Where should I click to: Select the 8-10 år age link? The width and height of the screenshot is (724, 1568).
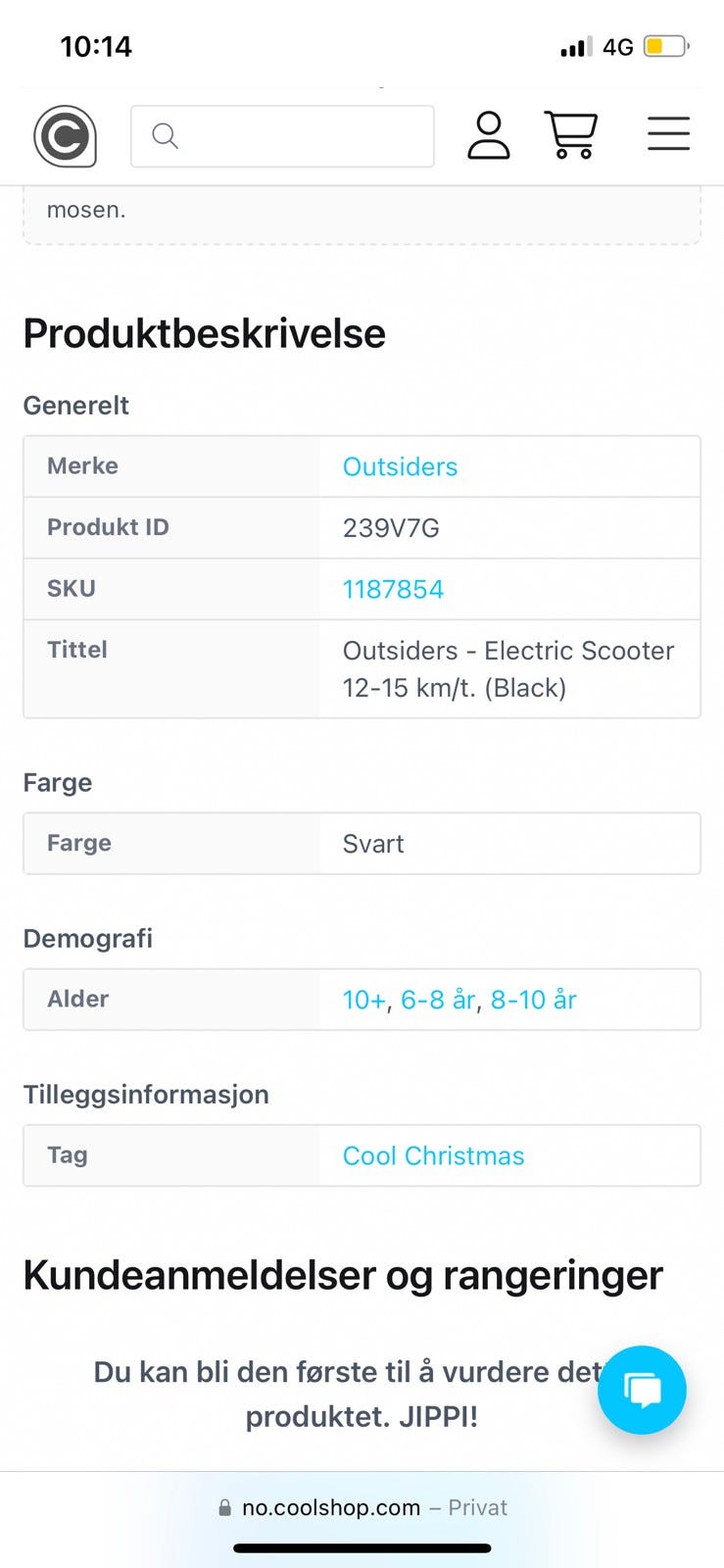click(x=533, y=1000)
